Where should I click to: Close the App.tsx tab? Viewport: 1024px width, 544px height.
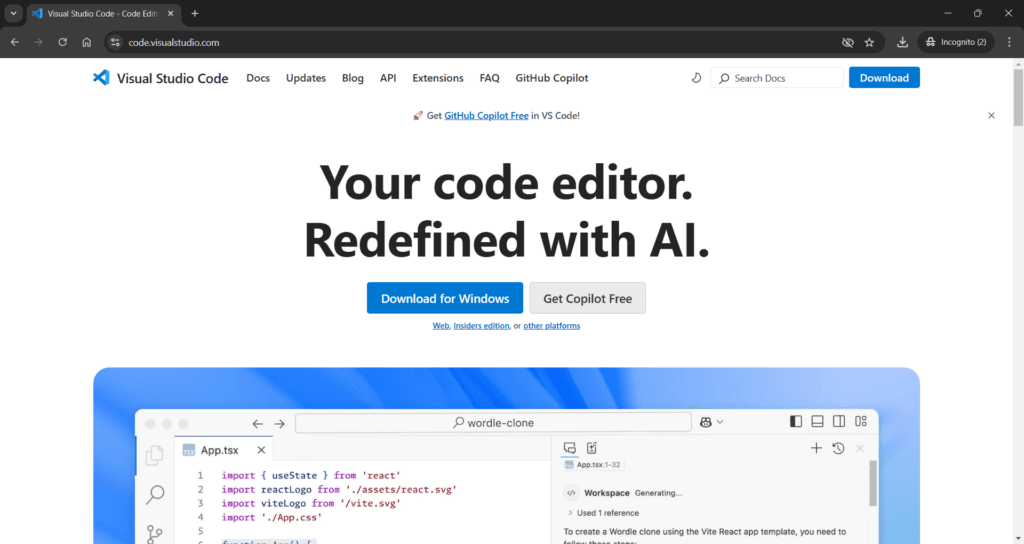point(261,450)
